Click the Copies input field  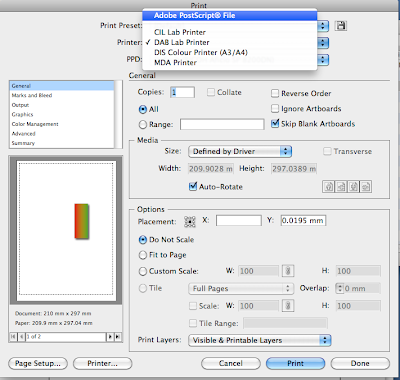click(182, 92)
